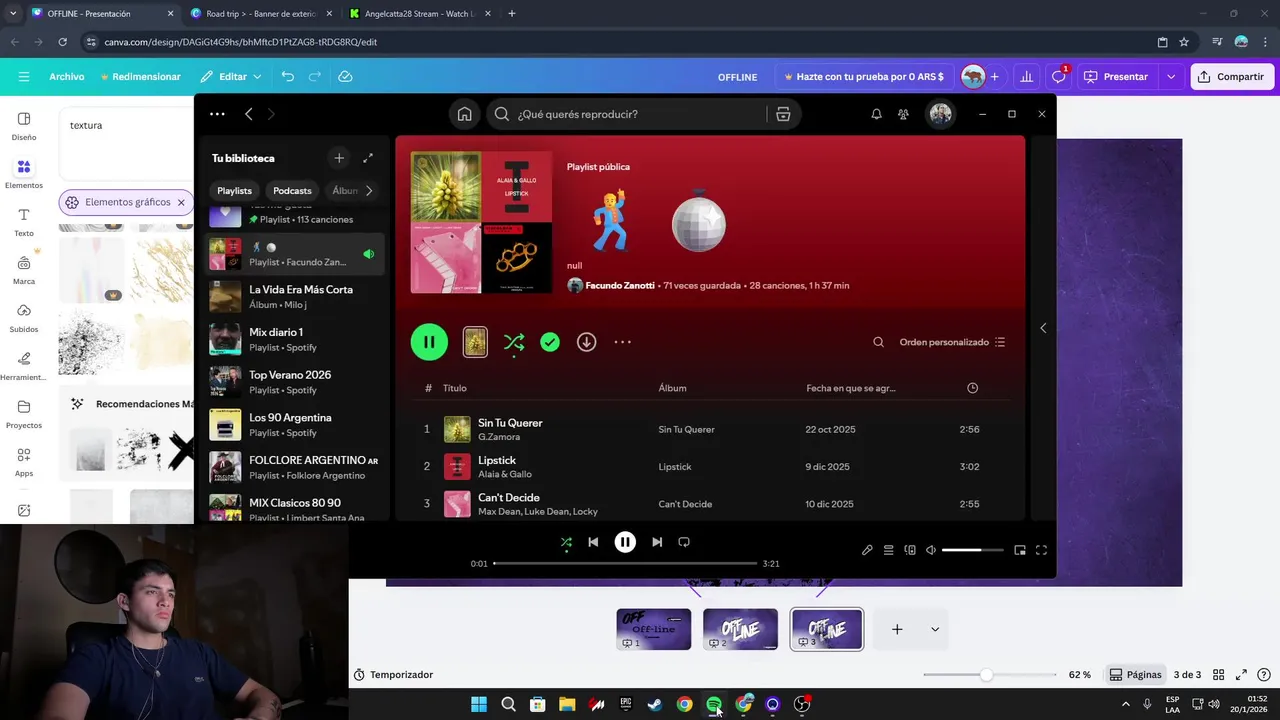Download the playlist with arrow icon
The image size is (1280, 720).
point(586,342)
